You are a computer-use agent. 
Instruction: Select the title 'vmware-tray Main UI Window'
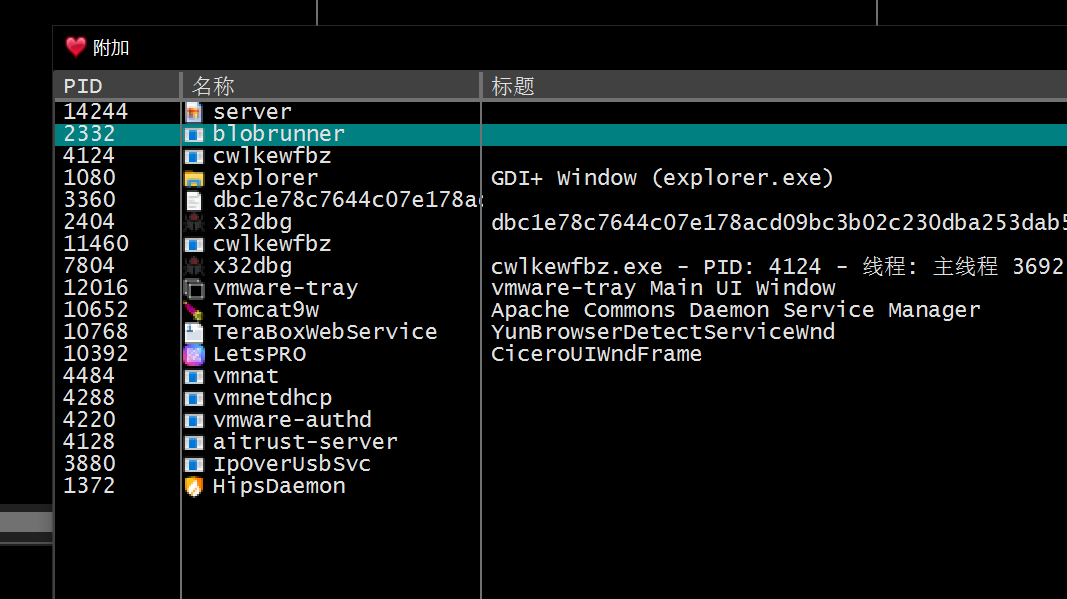(x=663, y=288)
